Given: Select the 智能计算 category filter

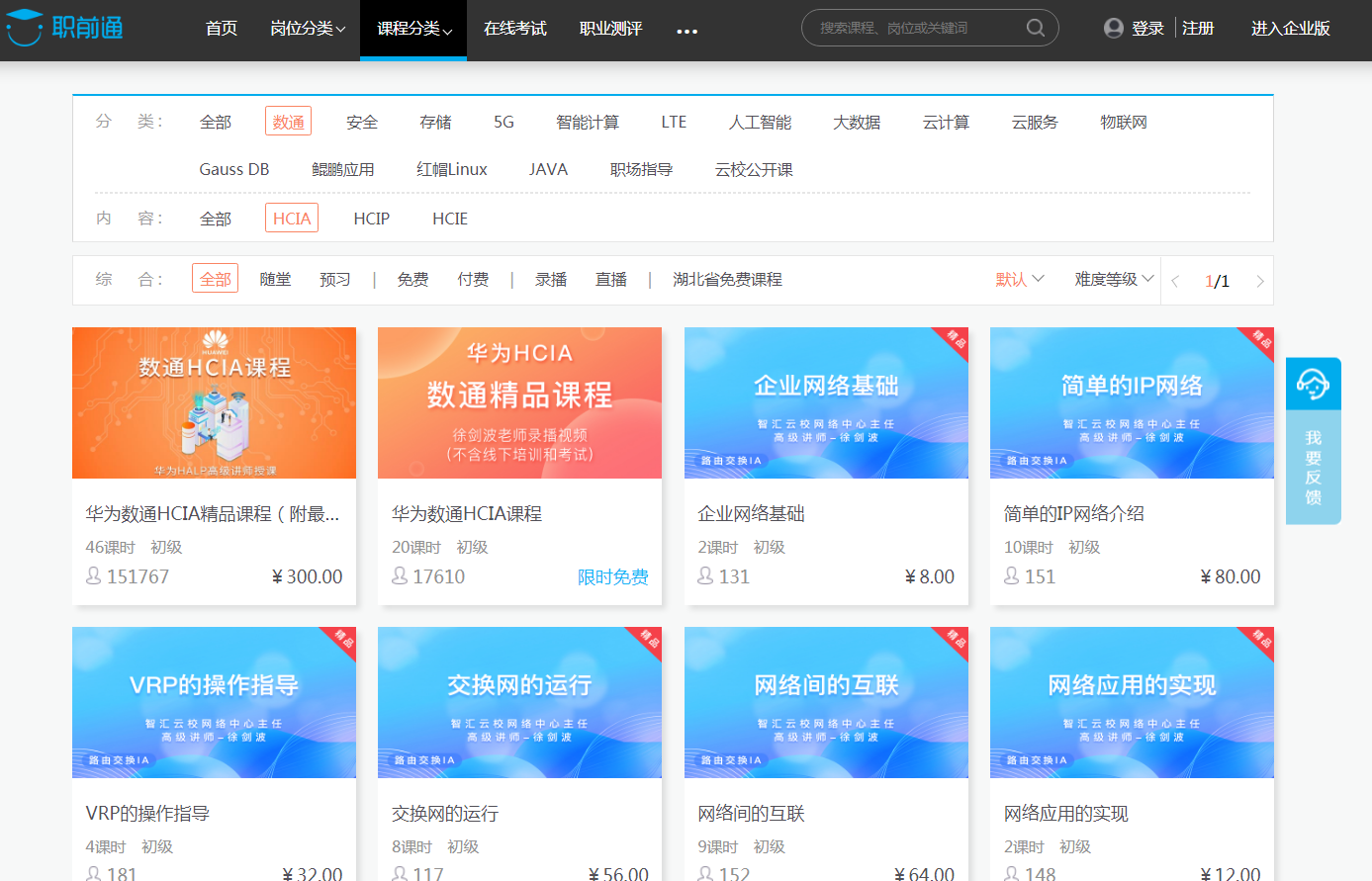Looking at the screenshot, I should pos(588,122).
